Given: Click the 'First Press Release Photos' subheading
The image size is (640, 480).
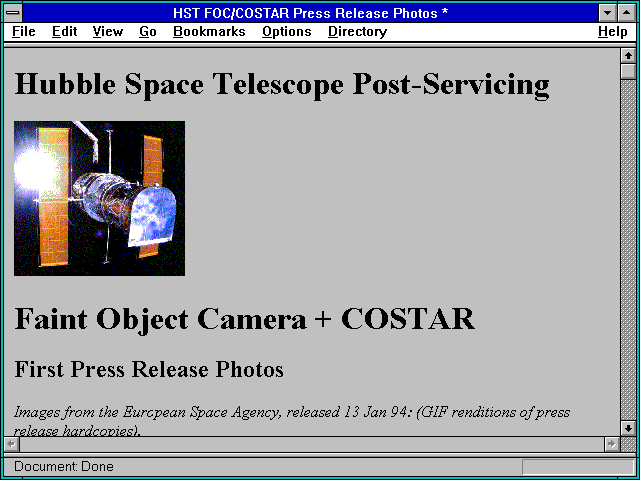Looking at the screenshot, I should click(149, 369).
